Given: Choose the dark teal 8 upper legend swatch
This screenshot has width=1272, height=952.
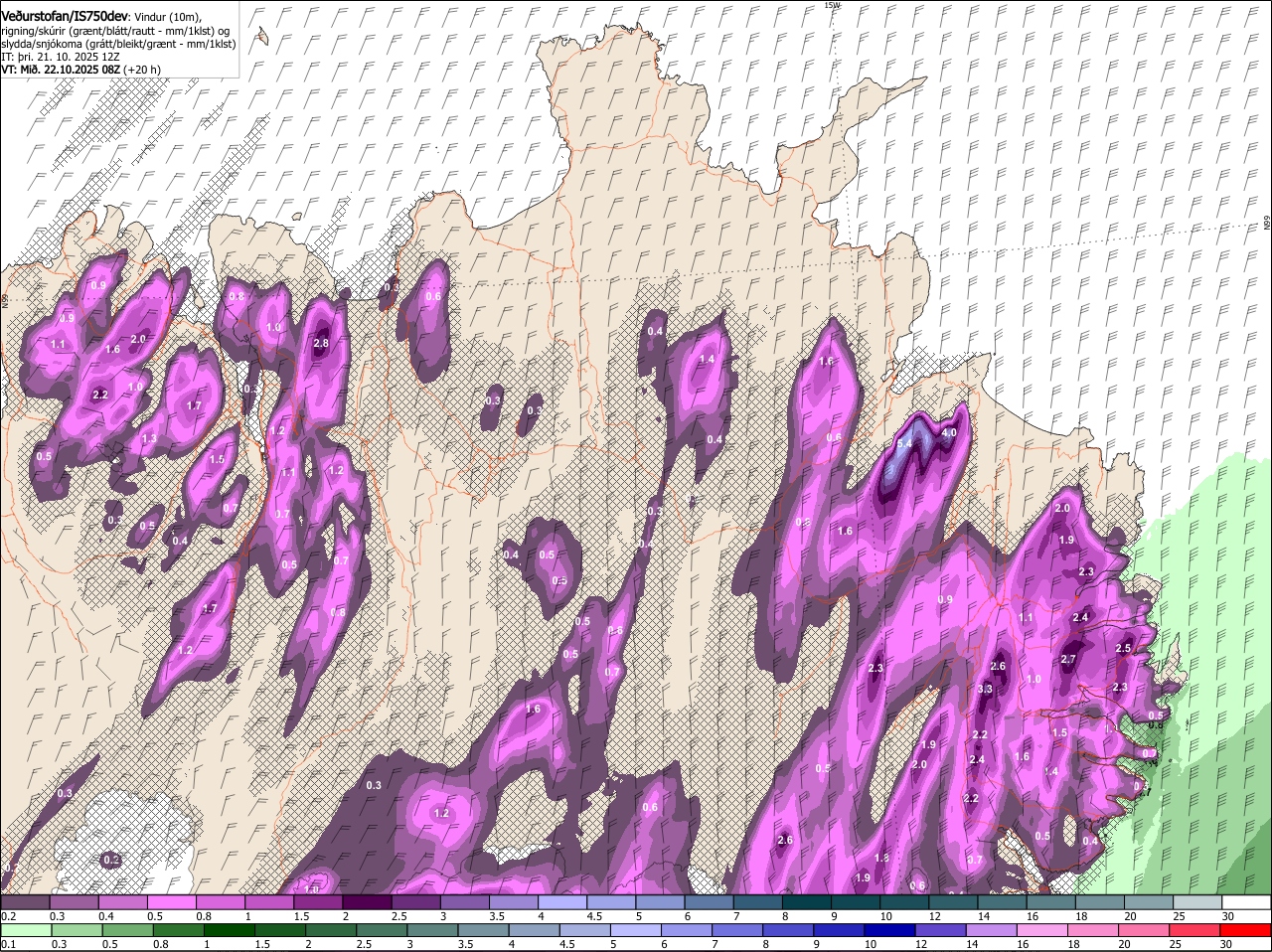Looking at the screenshot, I should [x=807, y=902].
